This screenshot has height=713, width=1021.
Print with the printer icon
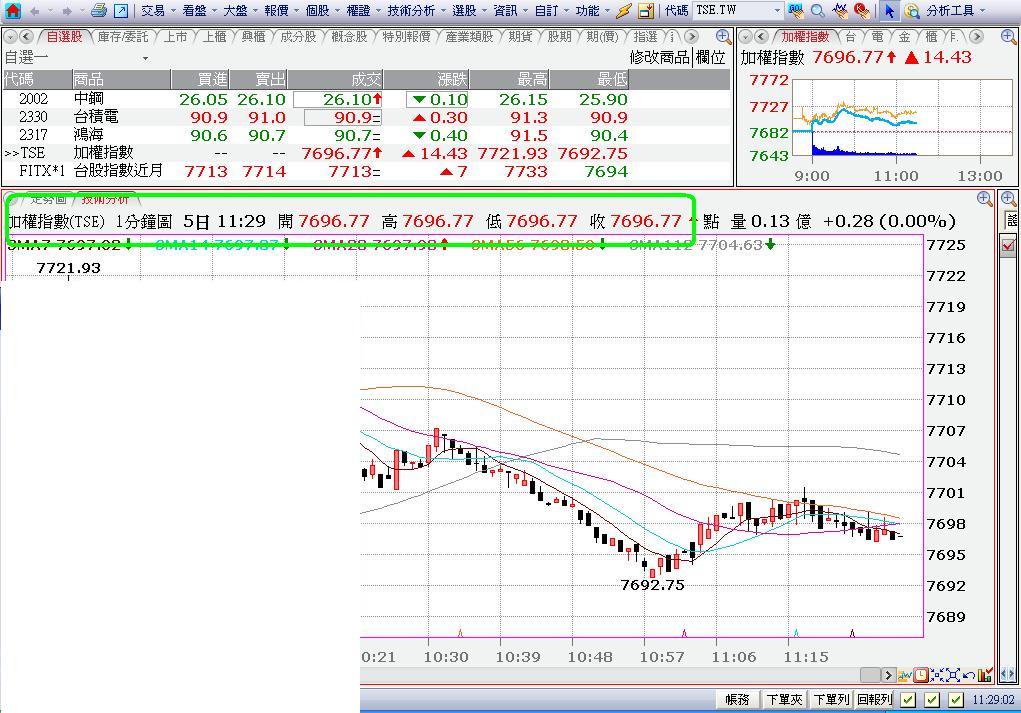[x=99, y=10]
